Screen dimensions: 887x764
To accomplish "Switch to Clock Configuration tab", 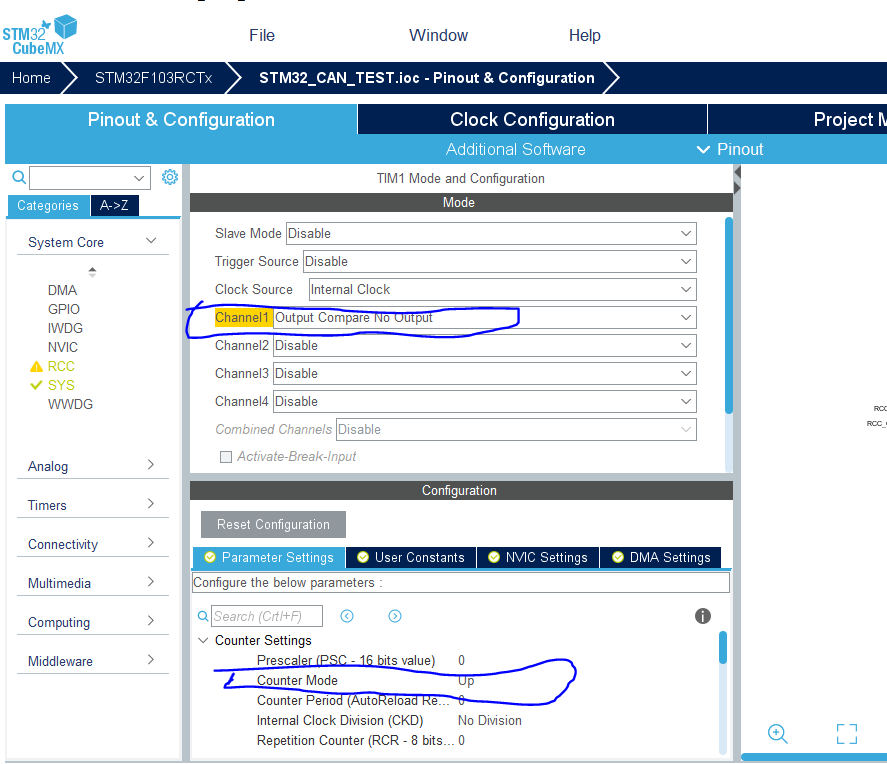I will coord(532,119).
